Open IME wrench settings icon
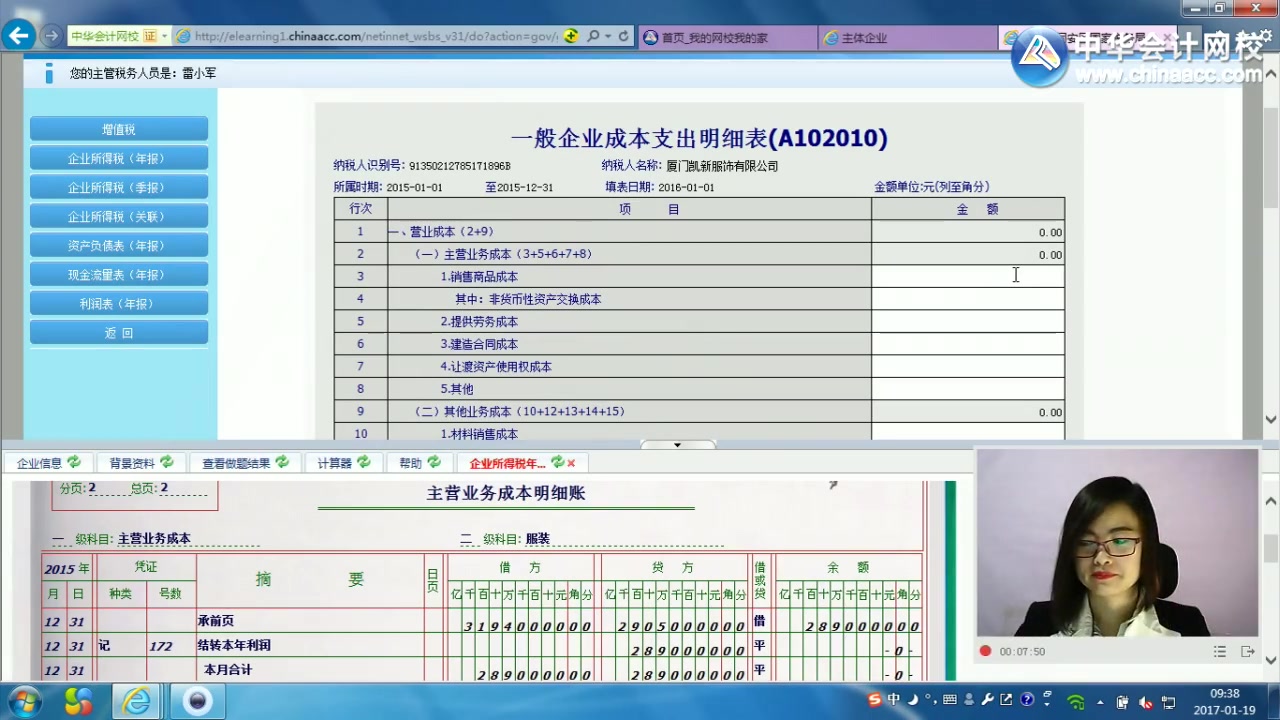1280x720 pixels. point(988,700)
